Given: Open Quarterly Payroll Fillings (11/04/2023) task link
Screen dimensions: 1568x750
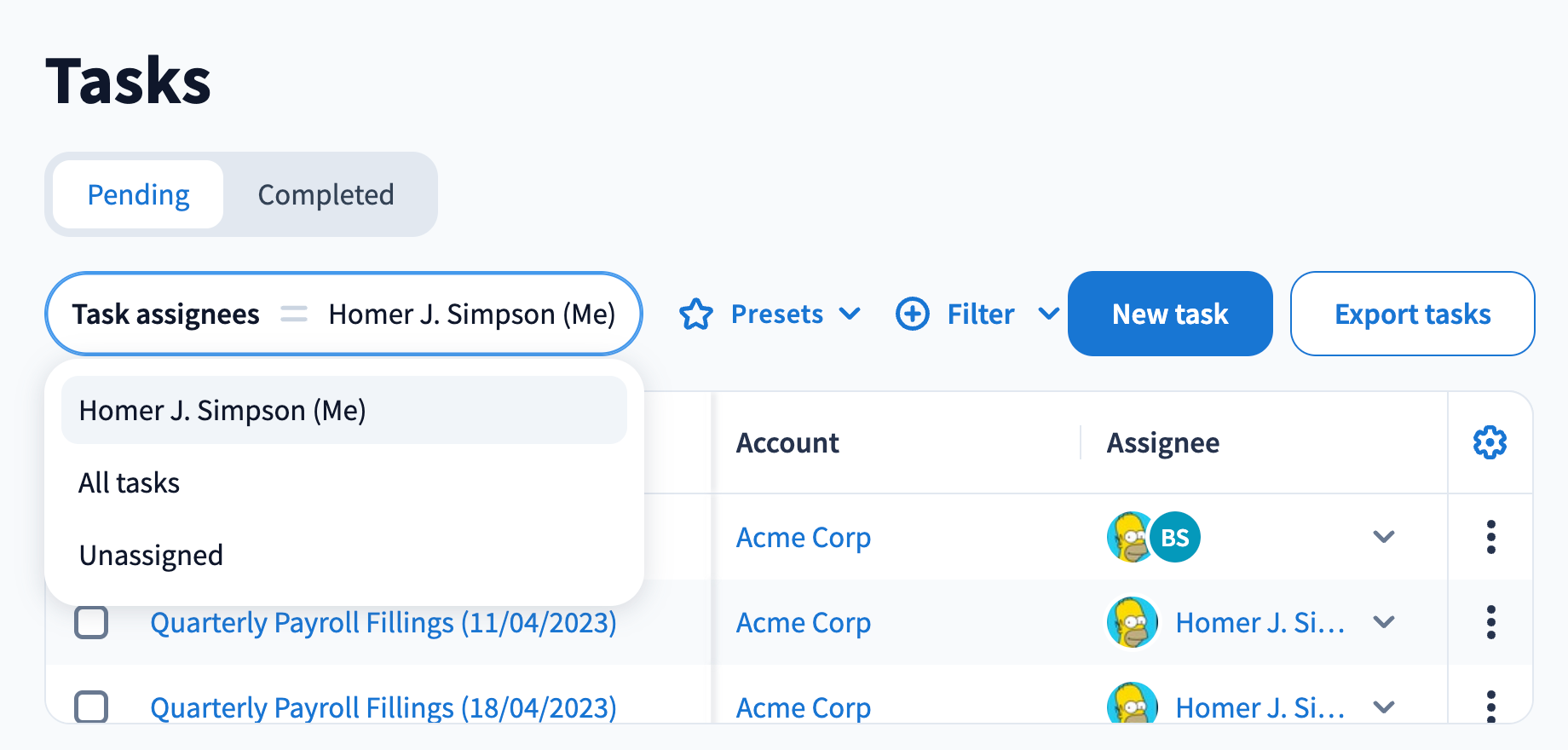Looking at the screenshot, I should click(x=383, y=623).
